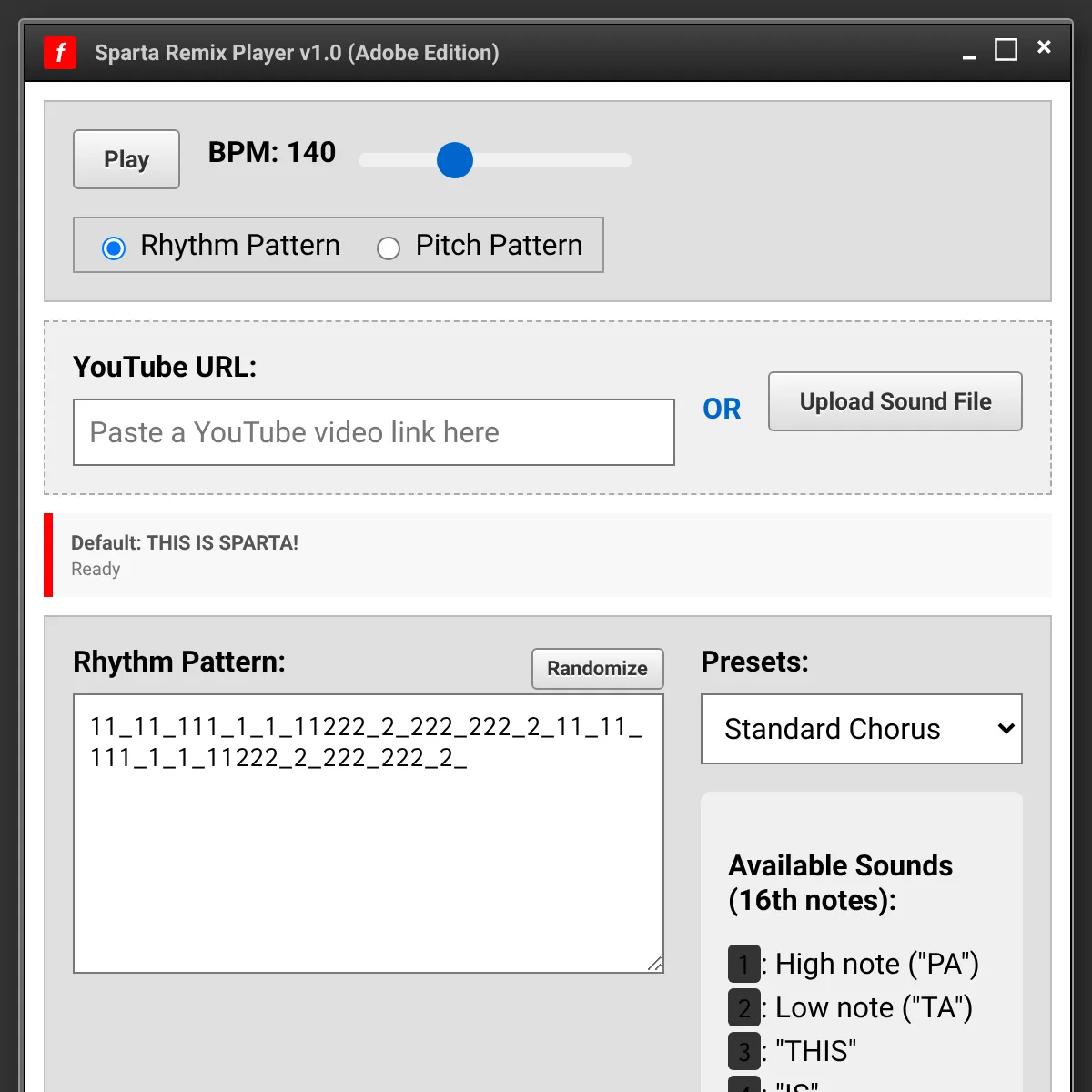The image size is (1092, 1092).
Task: Click the number 2 Low note badge
Action: click(x=743, y=1007)
